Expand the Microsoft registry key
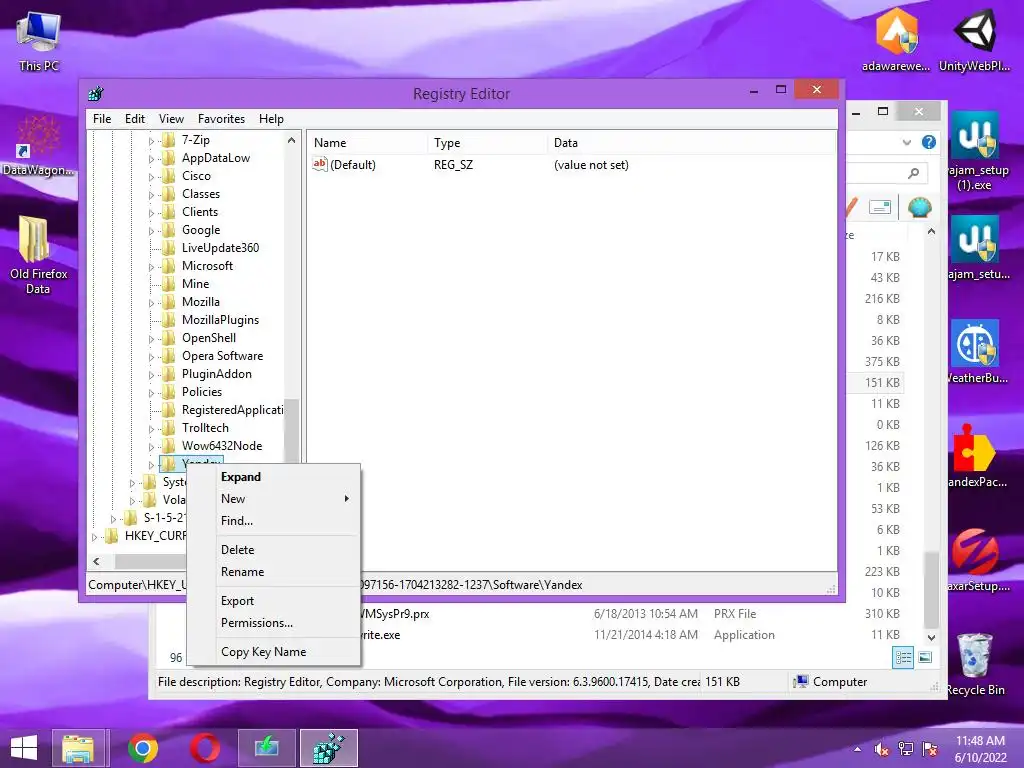1024x768 pixels. pos(152,266)
